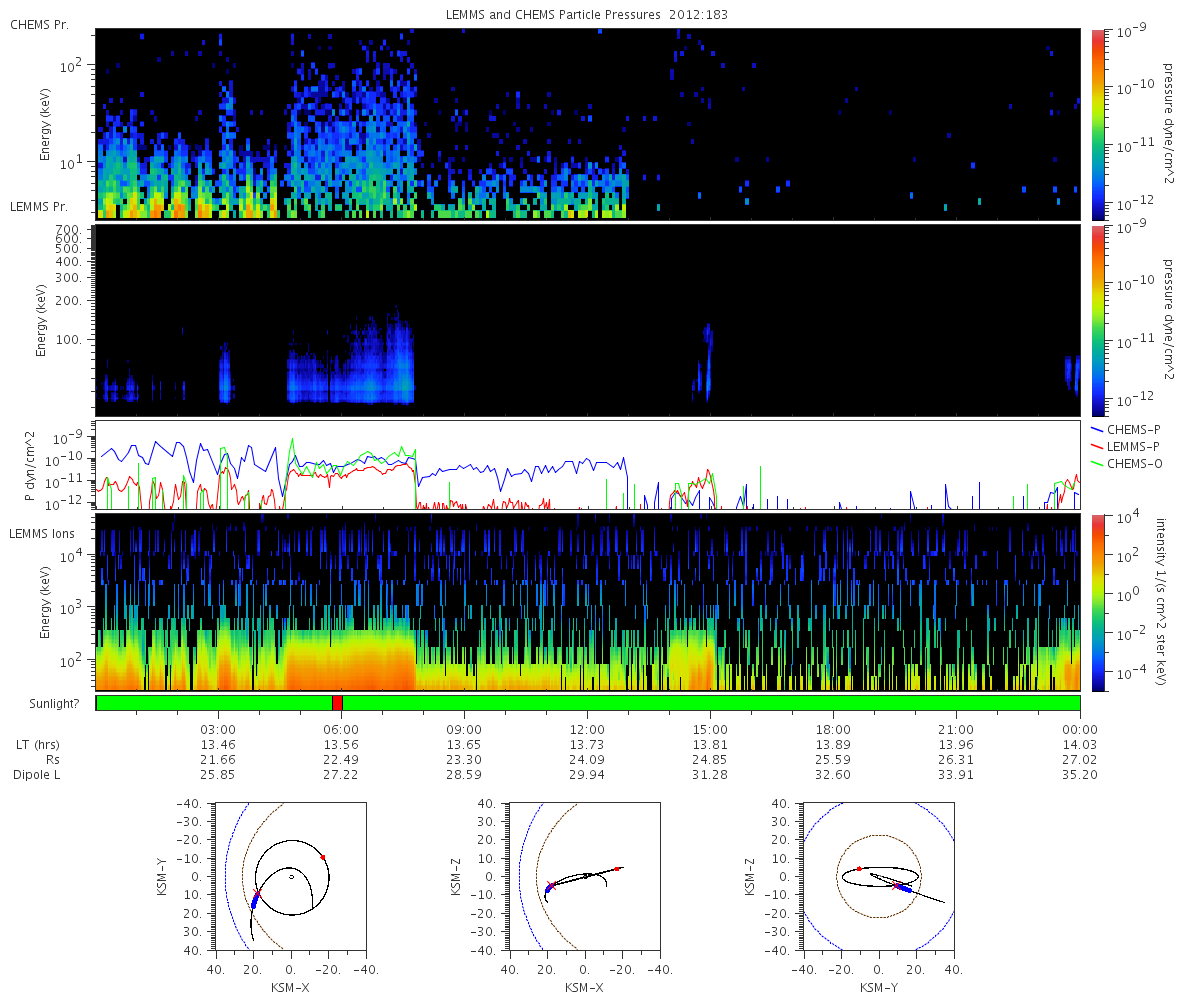1200x1000 pixels.
Task: Click the CHEMS pressure color bar at top right
Action: 1097,124
